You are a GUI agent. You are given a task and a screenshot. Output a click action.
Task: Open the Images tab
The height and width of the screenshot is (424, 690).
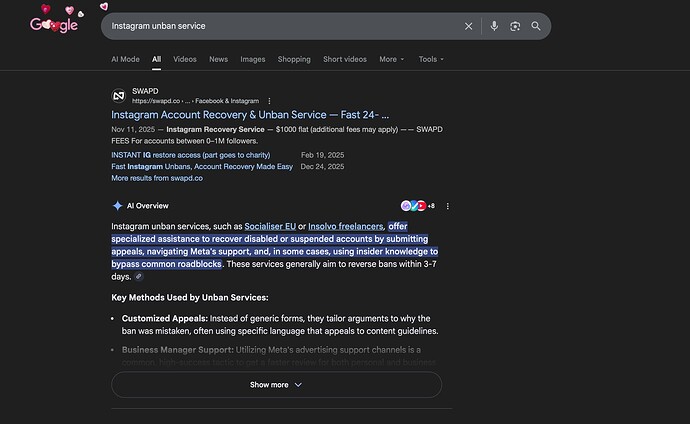(x=253, y=59)
